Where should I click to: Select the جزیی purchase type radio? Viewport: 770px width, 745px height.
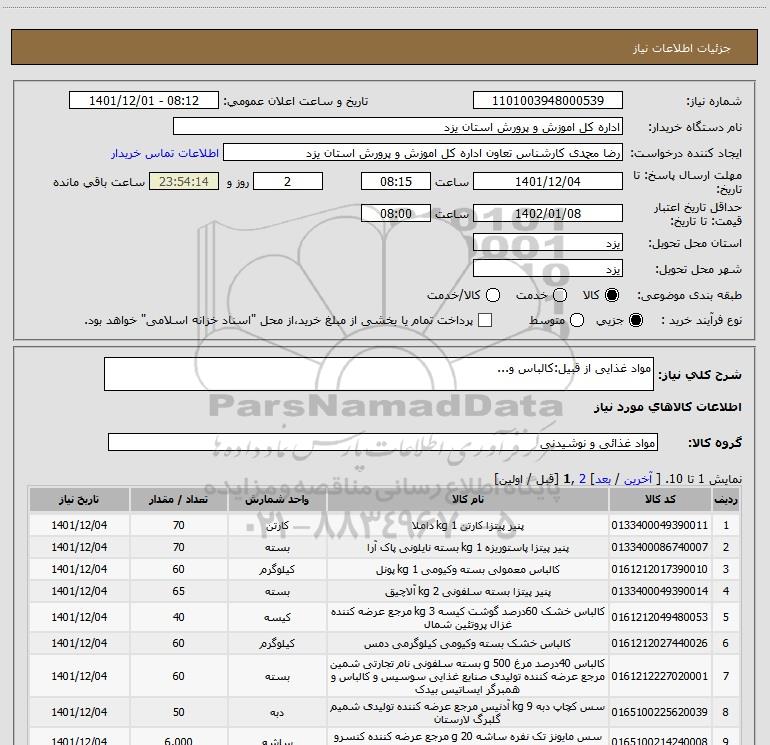coord(635,320)
